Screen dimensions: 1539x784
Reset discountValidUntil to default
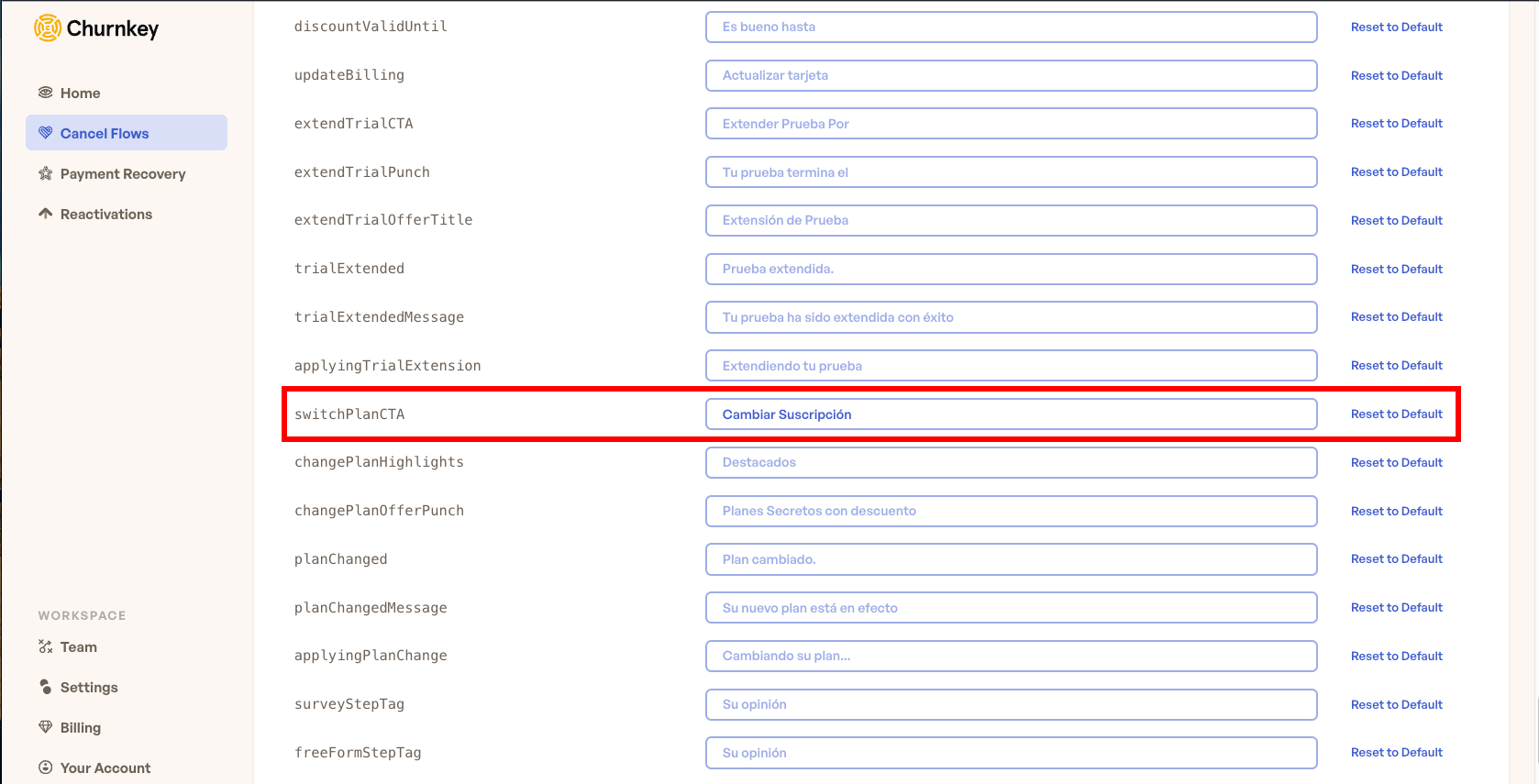(1396, 28)
